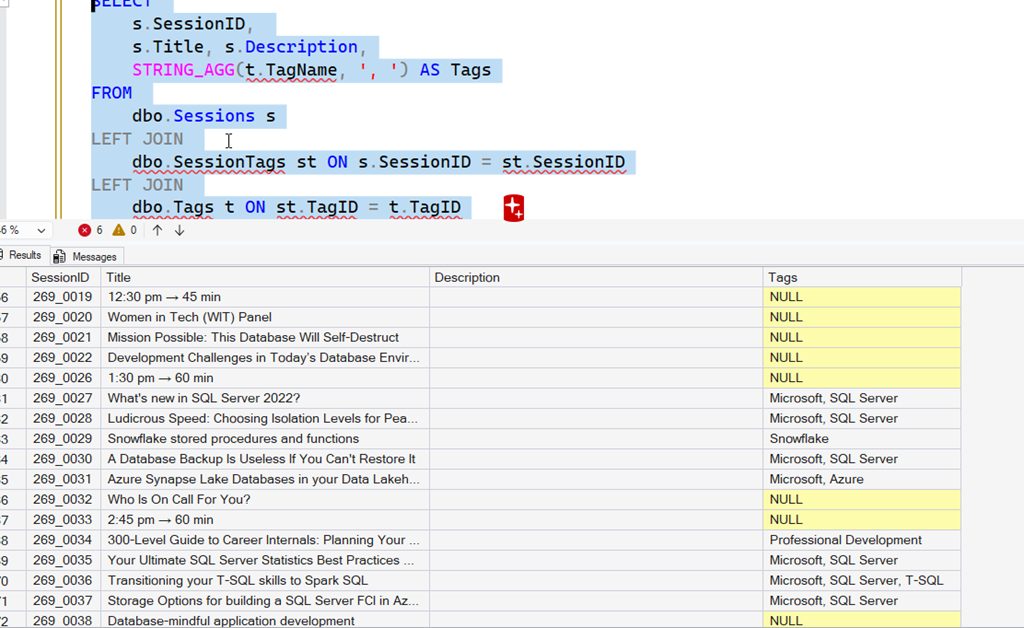Viewport: 1024px width, 628px height.
Task: Click the red AI sparkle database icon
Action: [513, 208]
